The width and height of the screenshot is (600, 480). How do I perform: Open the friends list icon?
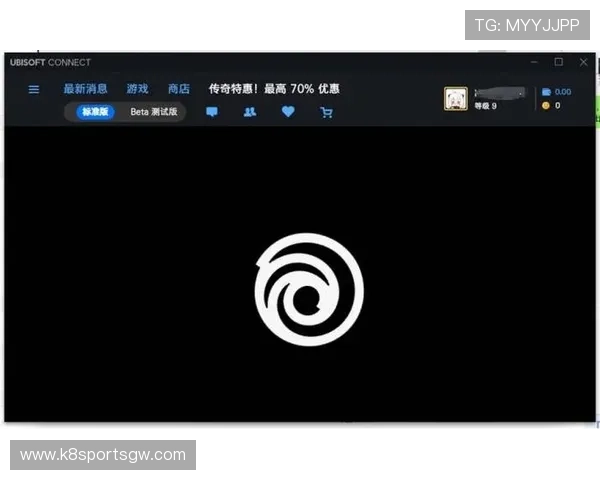coord(249,112)
